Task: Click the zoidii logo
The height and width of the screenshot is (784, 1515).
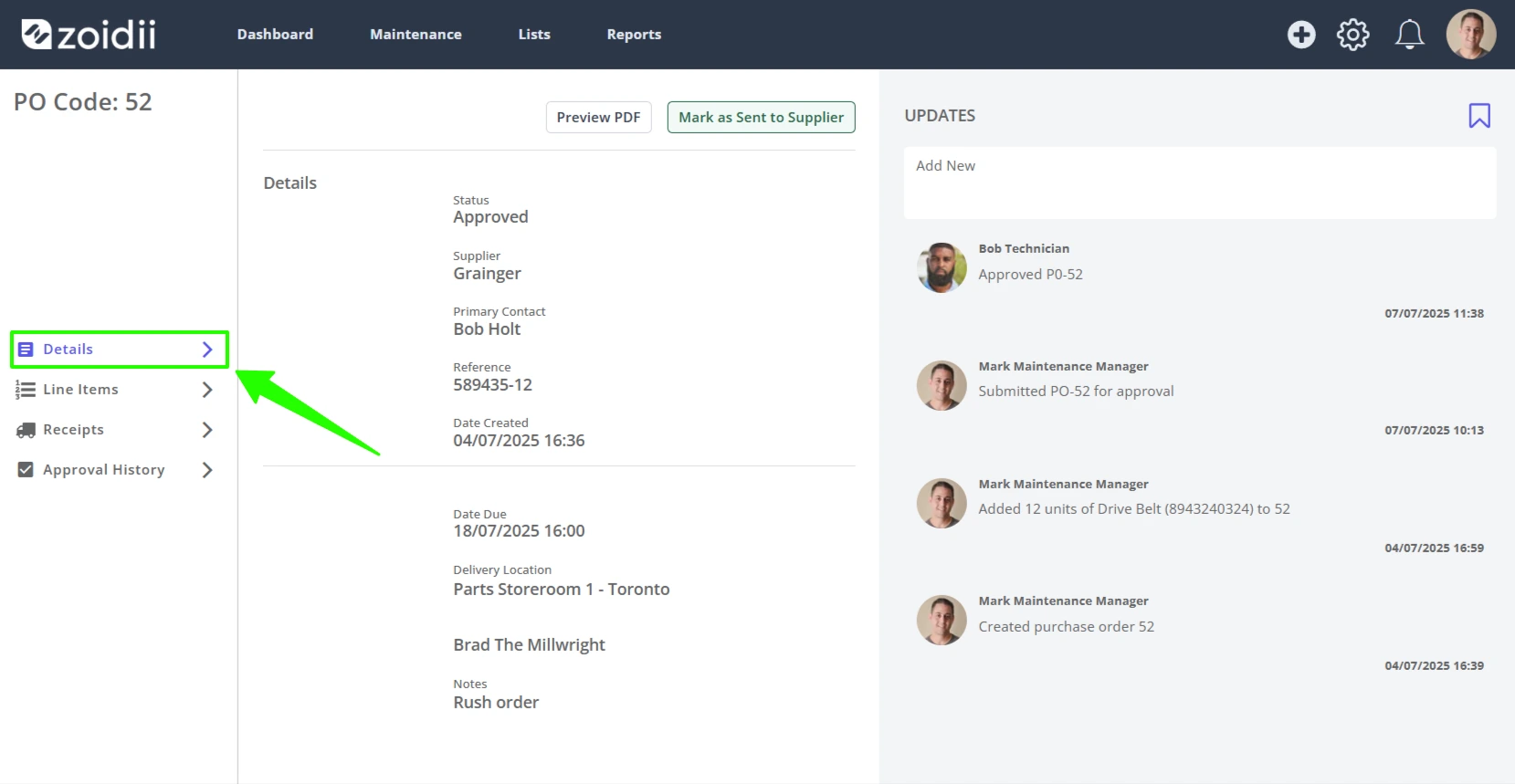Action: 89,35
